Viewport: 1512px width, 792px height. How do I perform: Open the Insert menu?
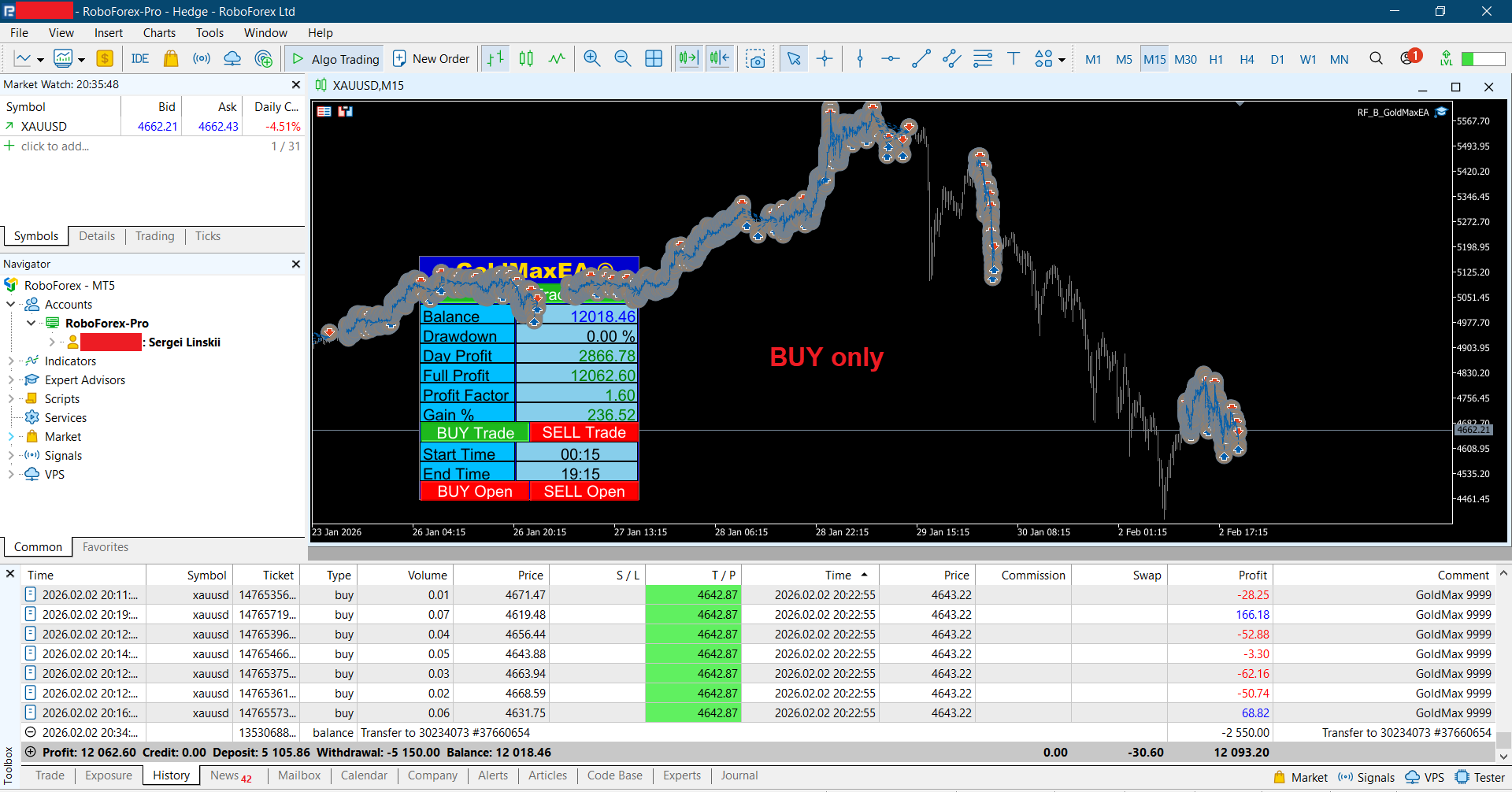coord(109,33)
